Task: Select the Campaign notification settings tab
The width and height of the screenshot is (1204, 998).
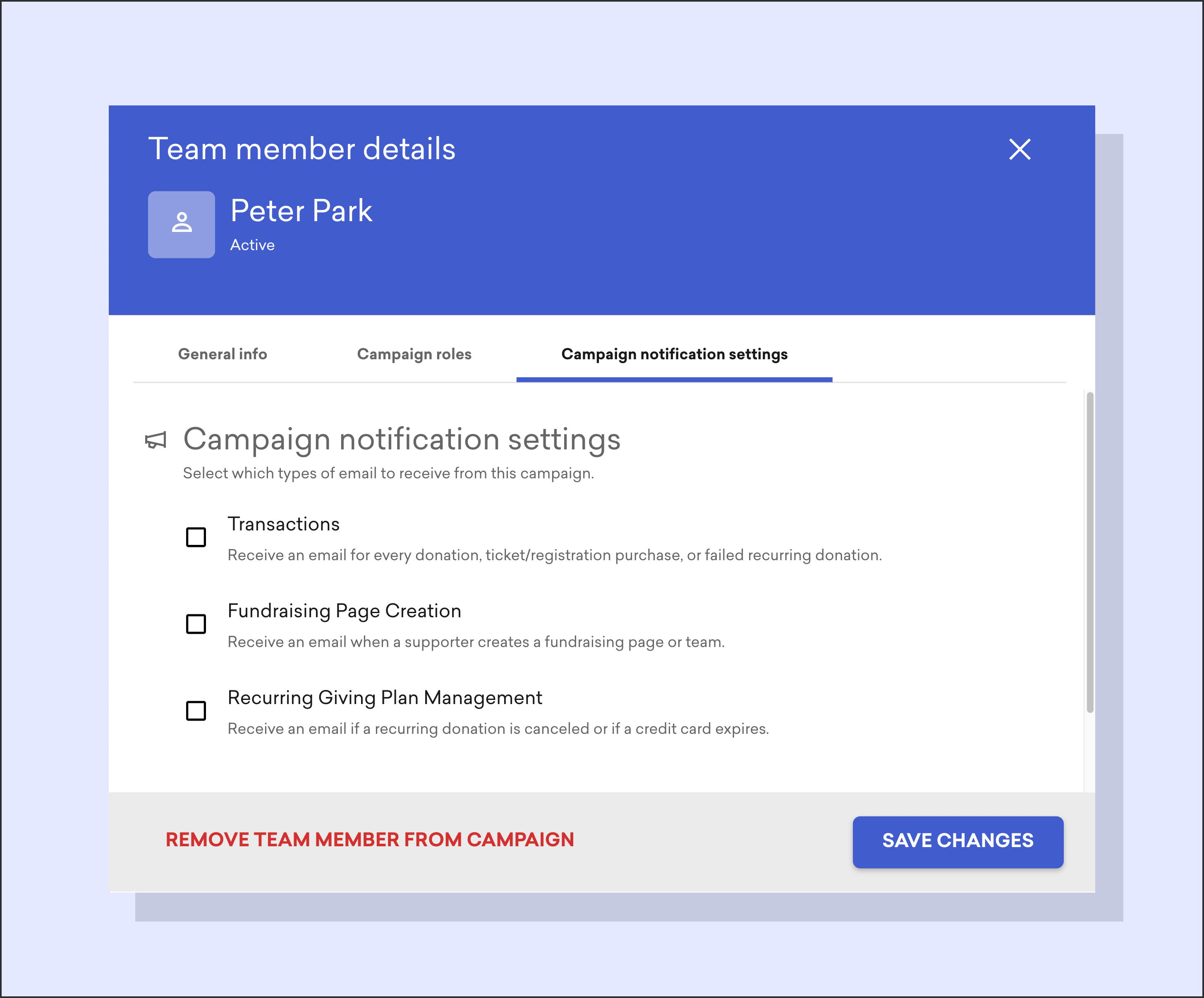Action: pos(674,354)
